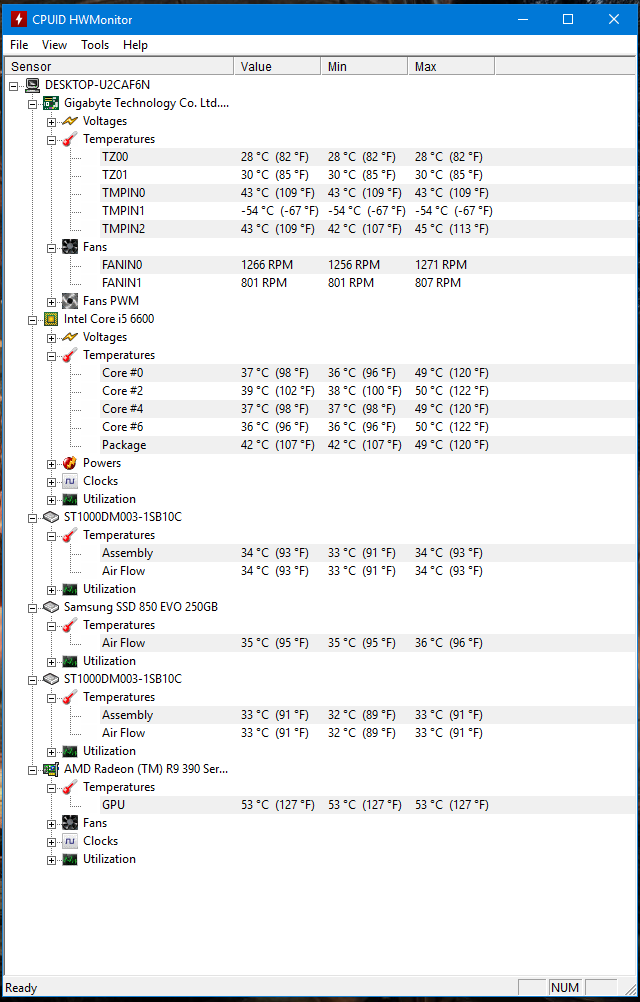Click the Max column header

point(451,66)
